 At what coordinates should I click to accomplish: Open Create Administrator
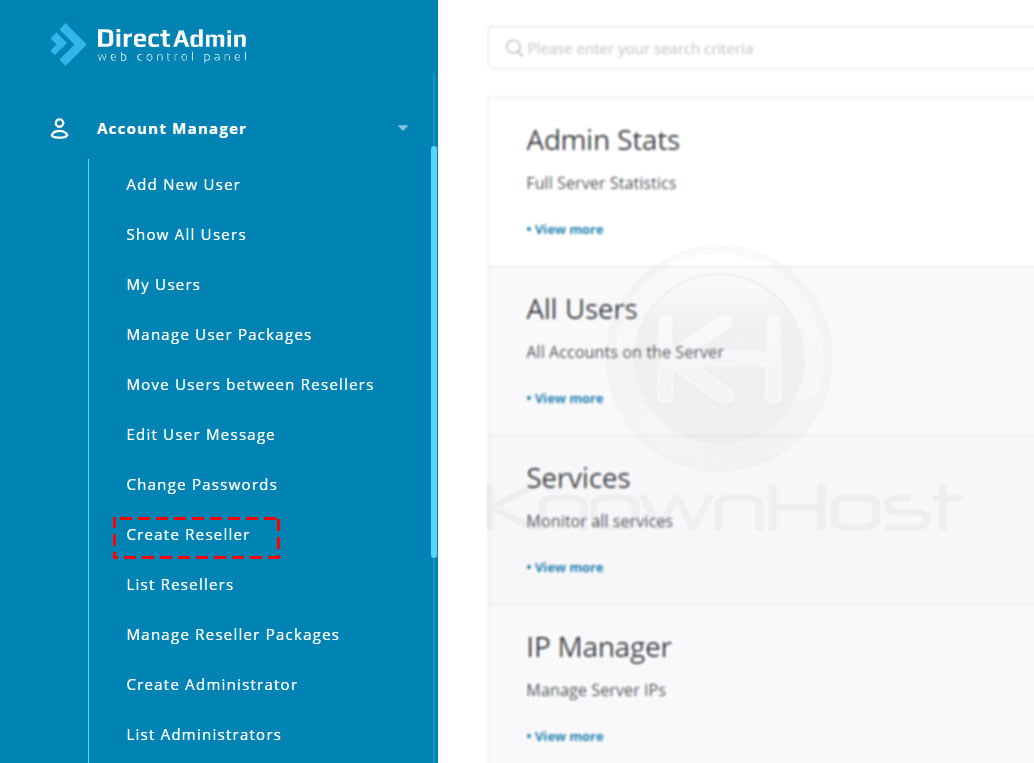click(211, 684)
